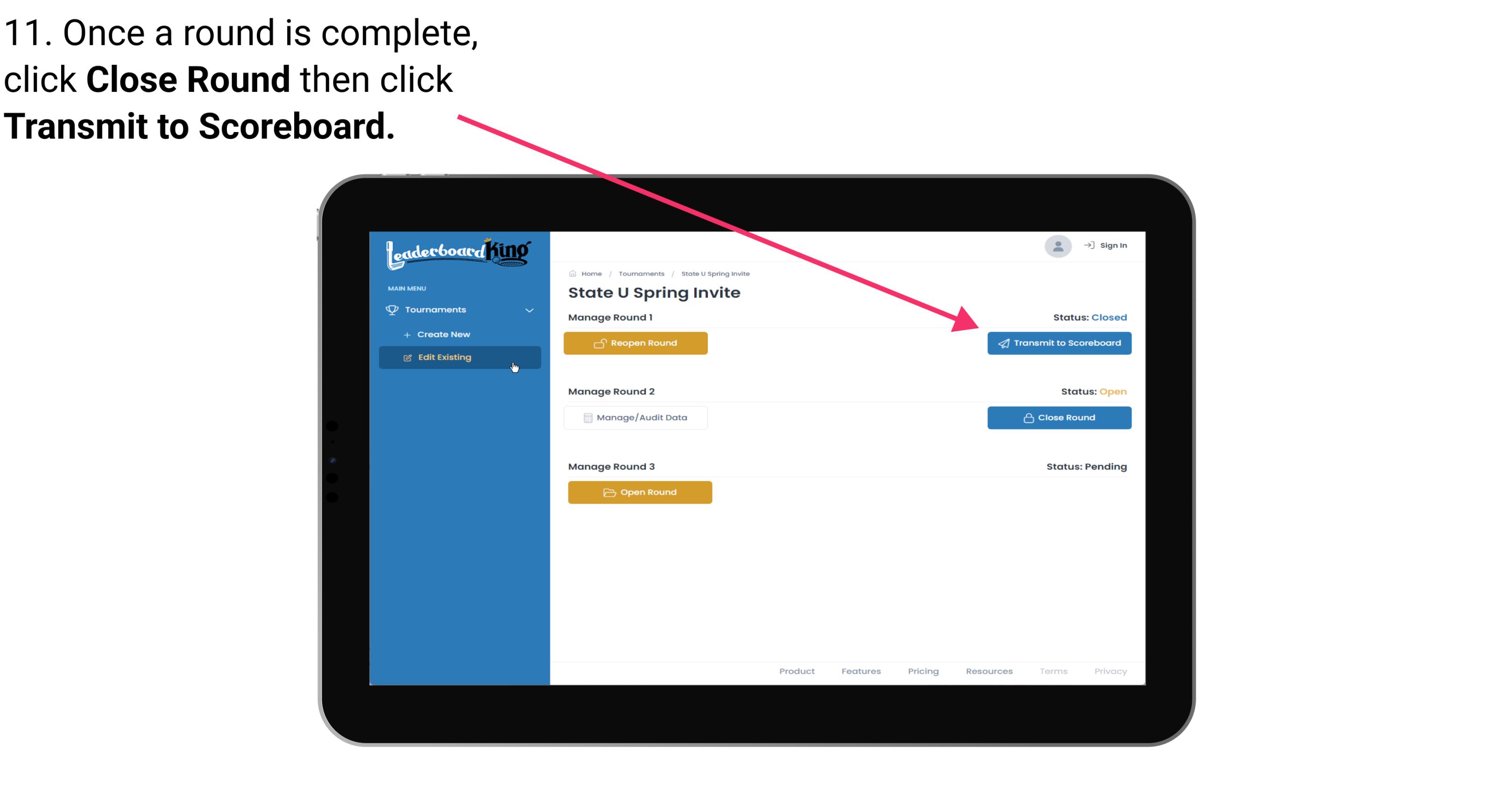Screen dimensions: 1510x812
Task: Click the Sign In arrow icon
Action: (x=1088, y=246)
